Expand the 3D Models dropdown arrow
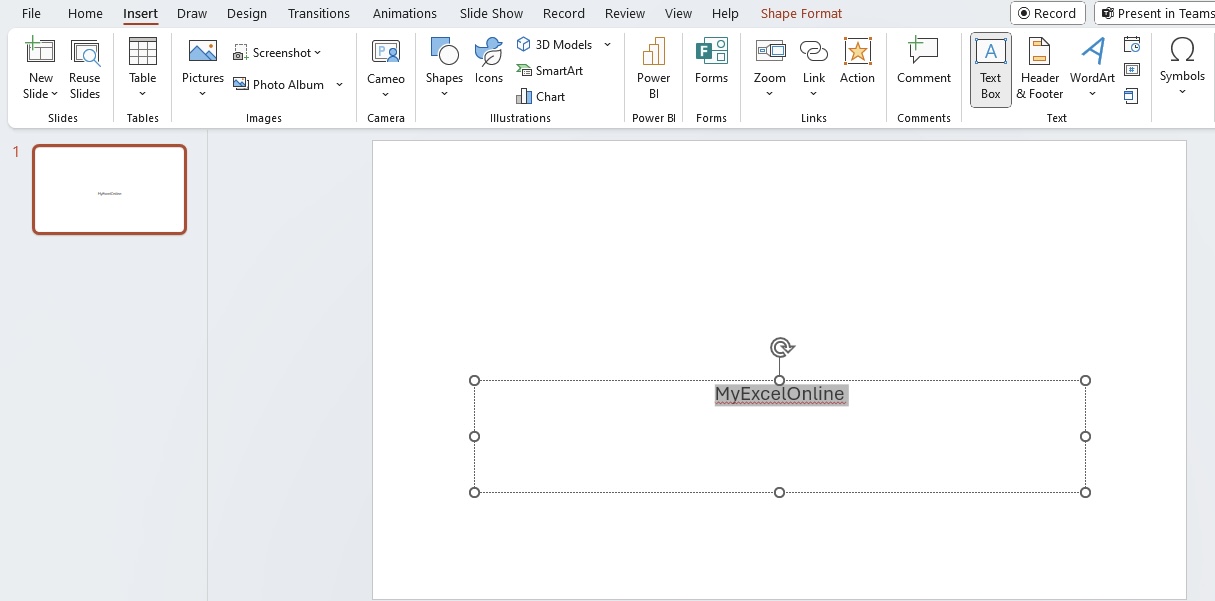 point(607,45)
